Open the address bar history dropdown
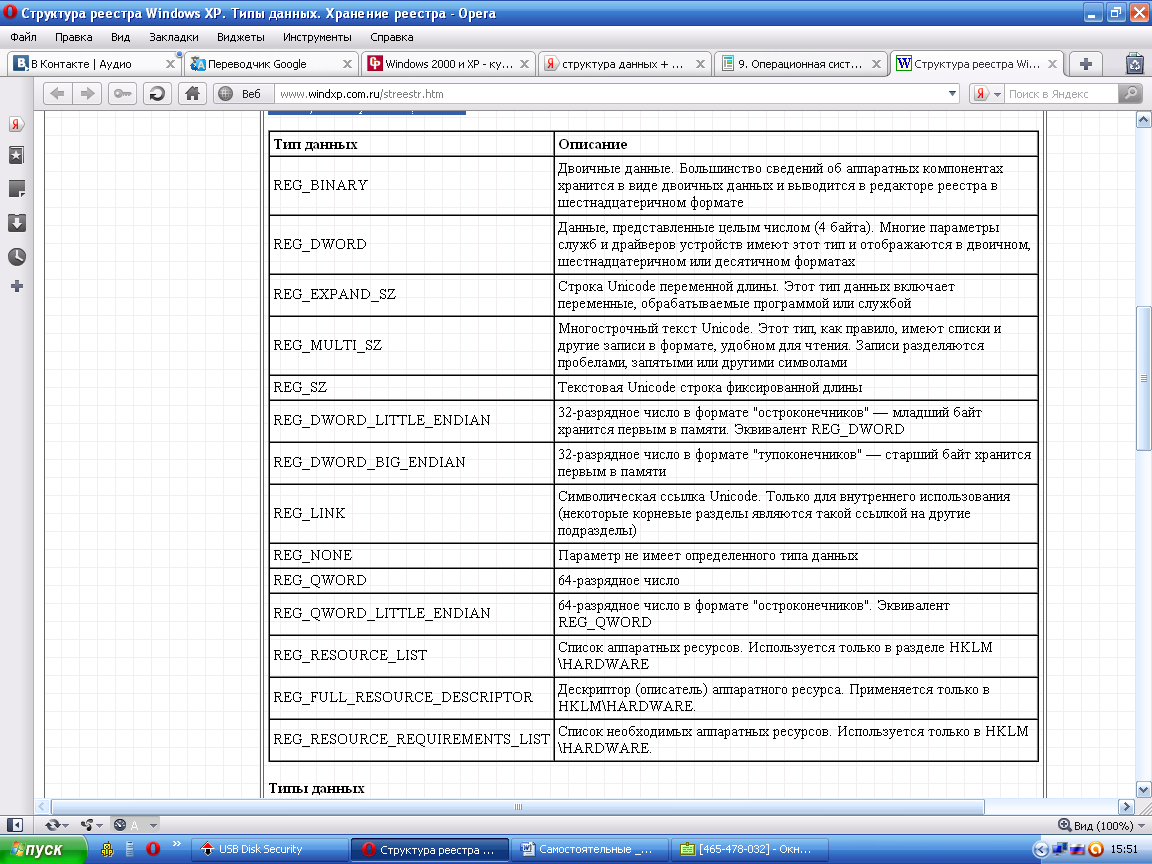1152x864 pixels. point(952,93)
